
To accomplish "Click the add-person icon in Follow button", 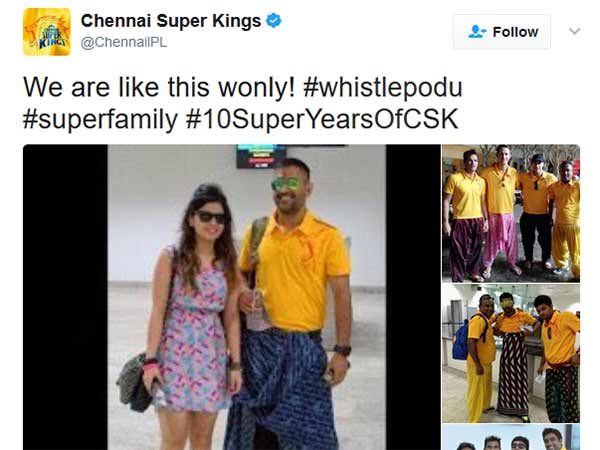I will [x=477, y=32].
